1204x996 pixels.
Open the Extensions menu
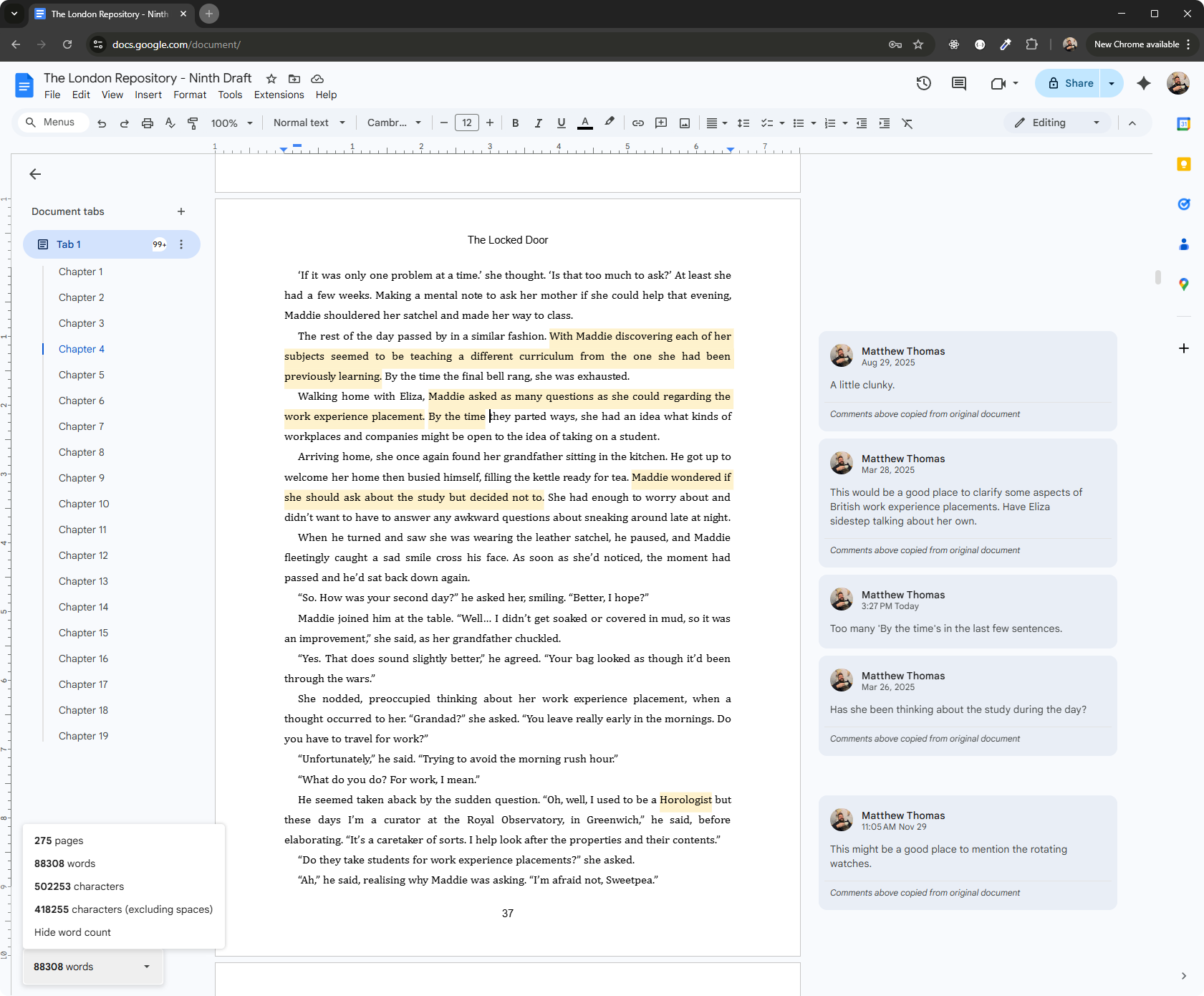(x=279, y=95)
